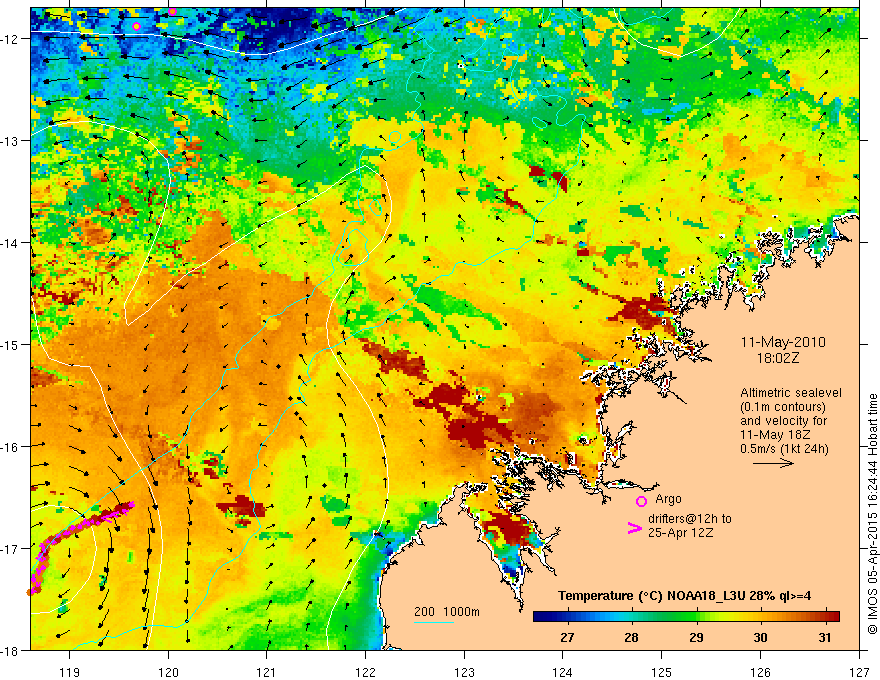Click the latitude axis label -16
880x680 pixels.
click(11, 447)
